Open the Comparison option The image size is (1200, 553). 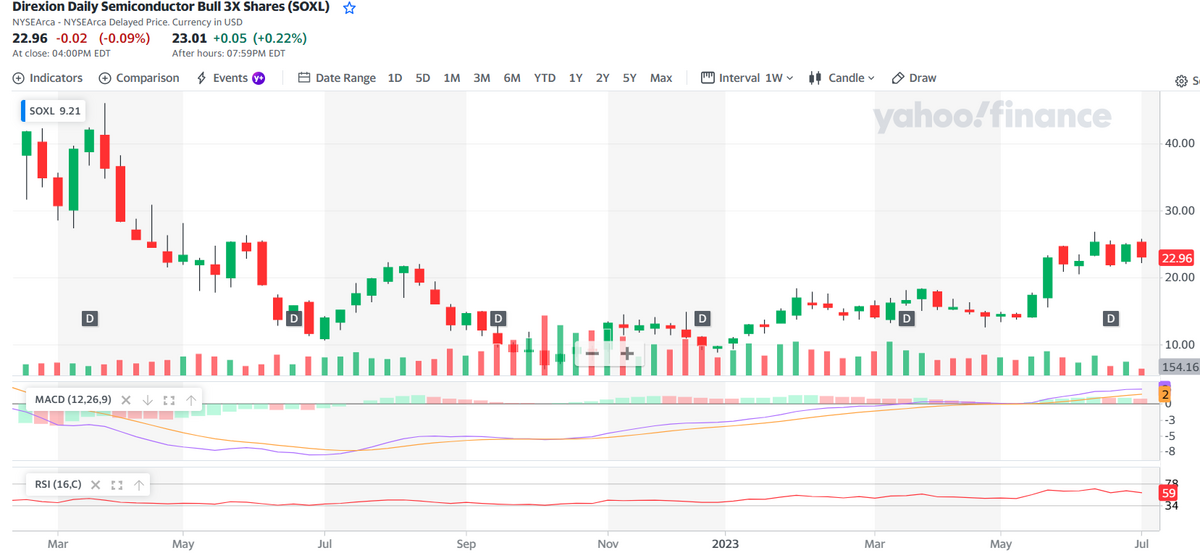(139, 78)
